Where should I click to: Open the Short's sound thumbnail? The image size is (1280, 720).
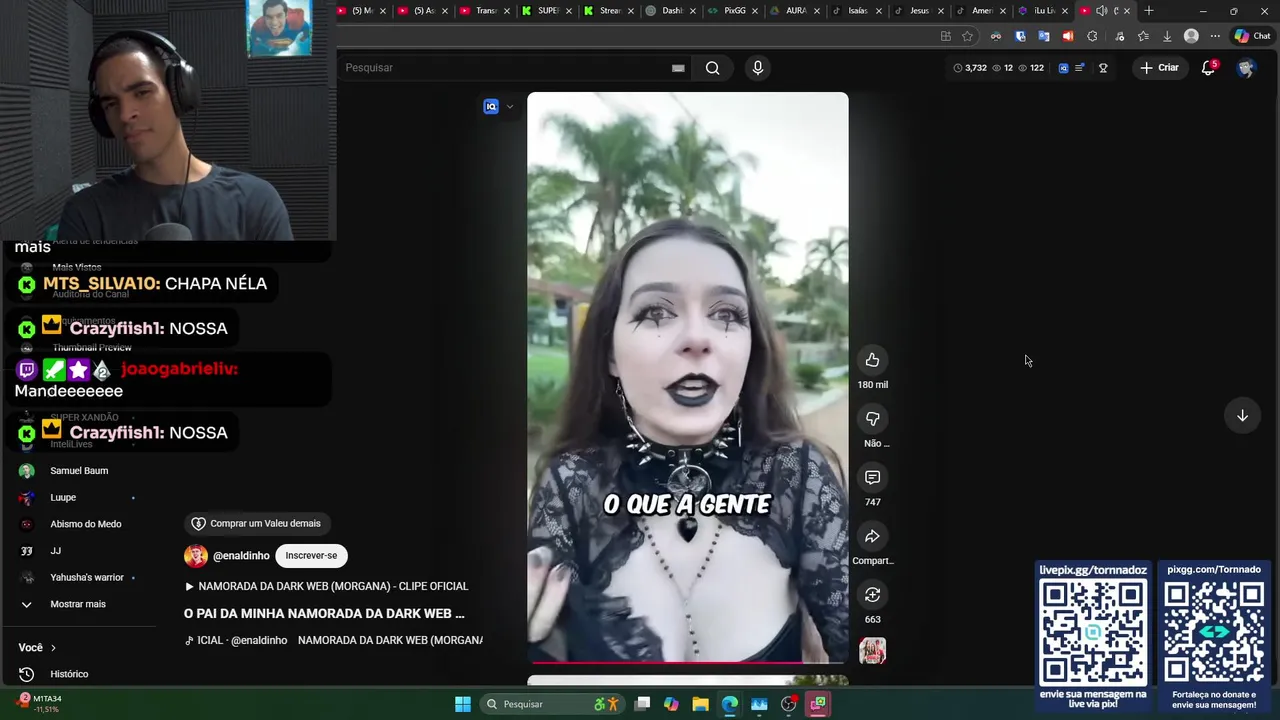[x=872, y=651]
